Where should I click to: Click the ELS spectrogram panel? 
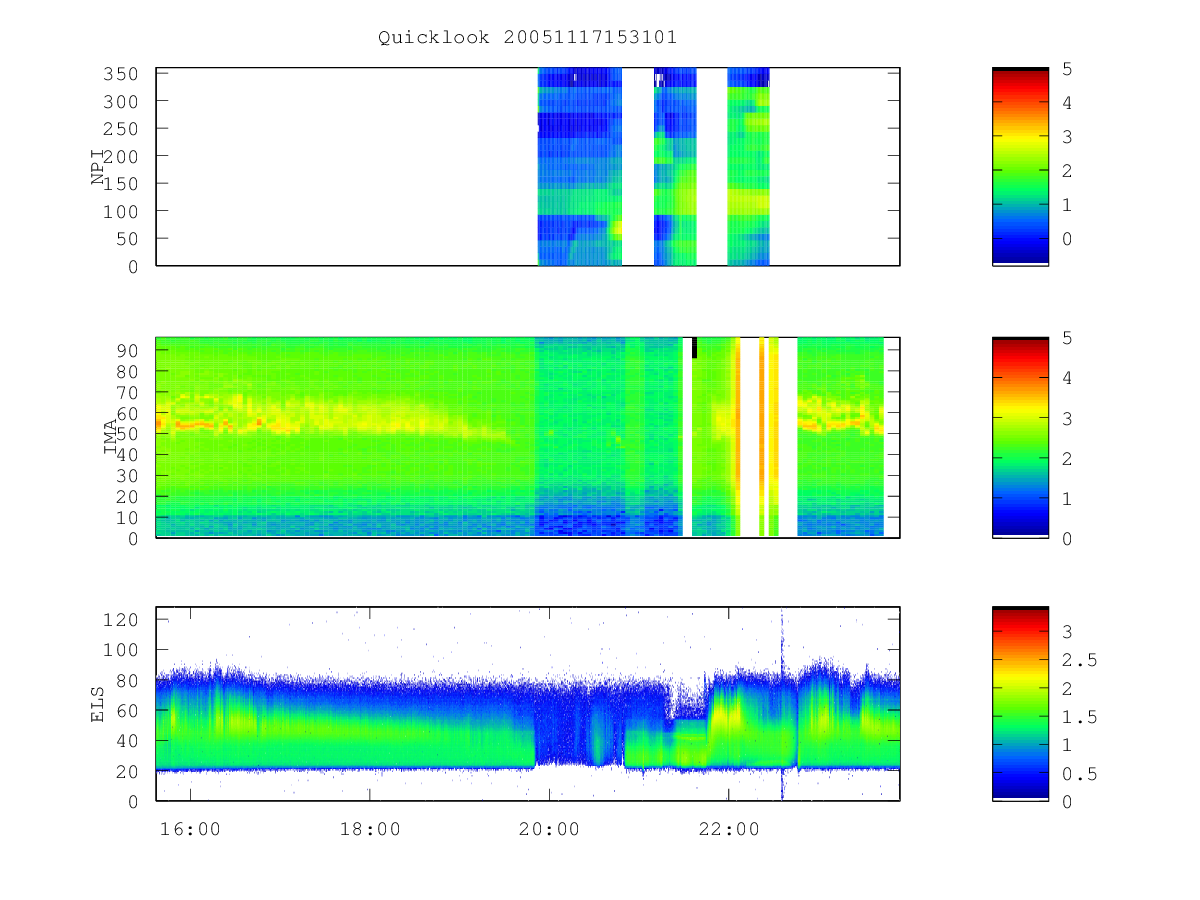528,704
